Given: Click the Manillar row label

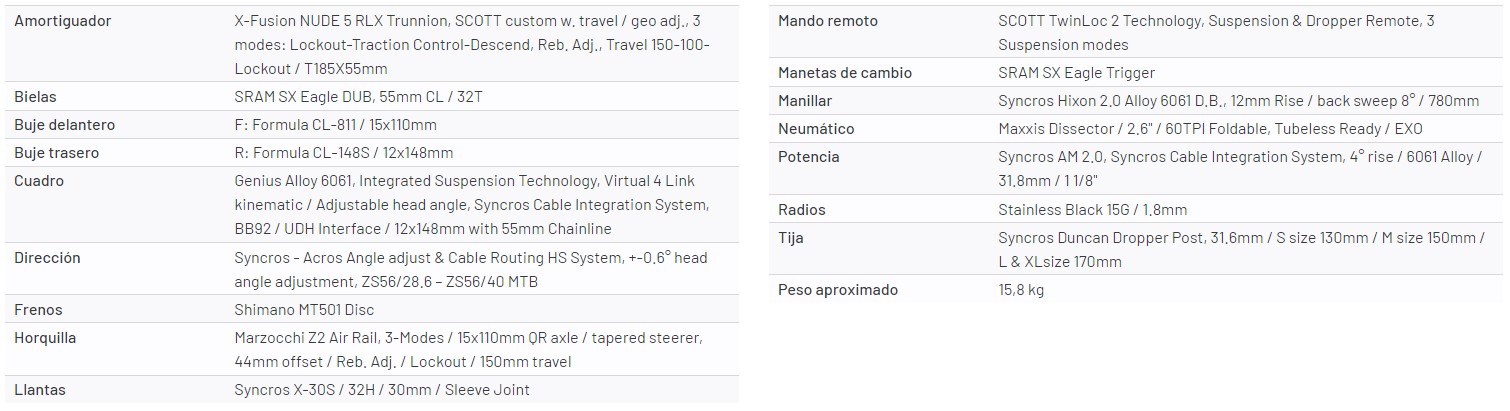Looking at the screenshot, I should tap(804, 101).
